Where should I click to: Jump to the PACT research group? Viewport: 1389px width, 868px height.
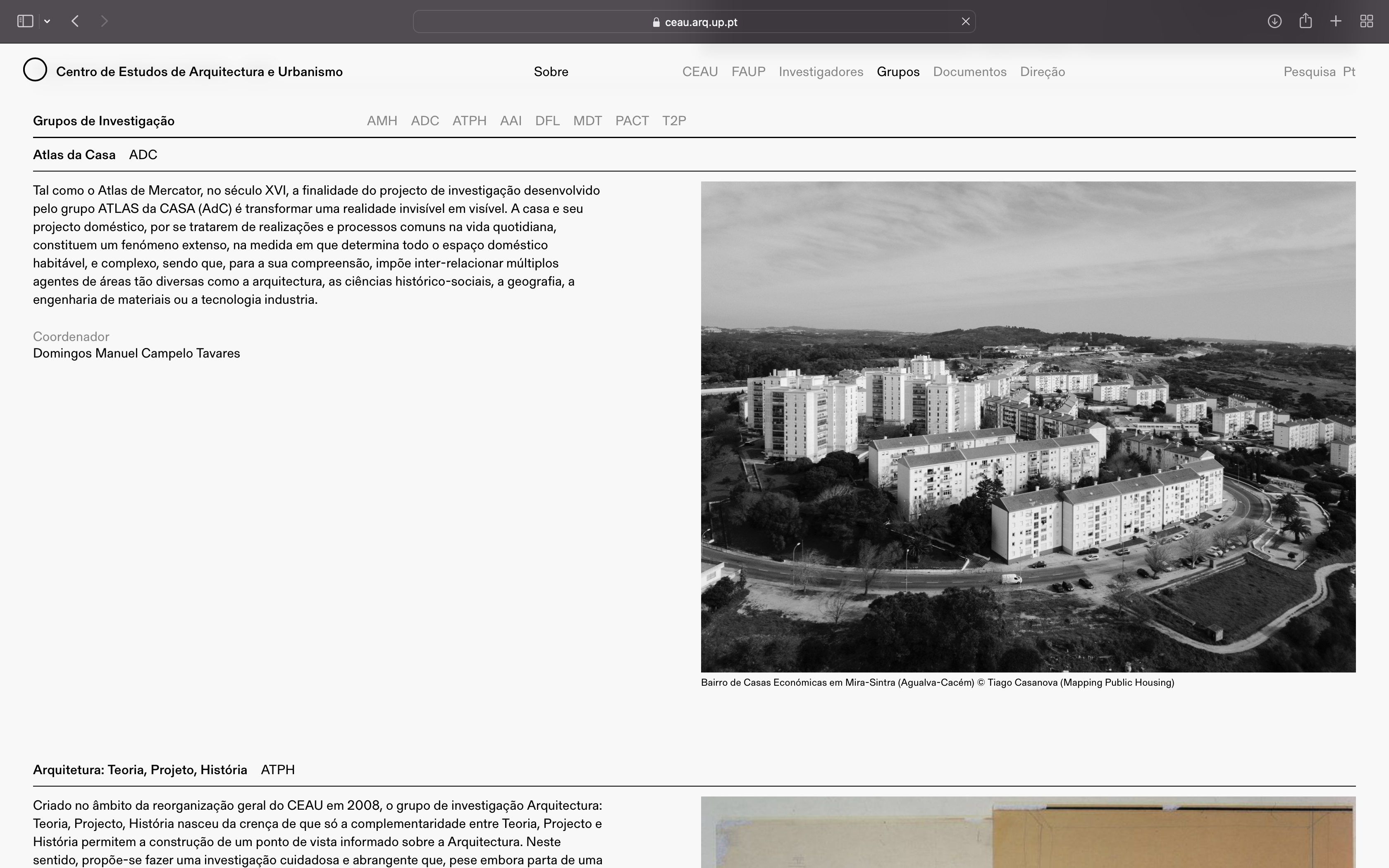[x=632, y=121]
